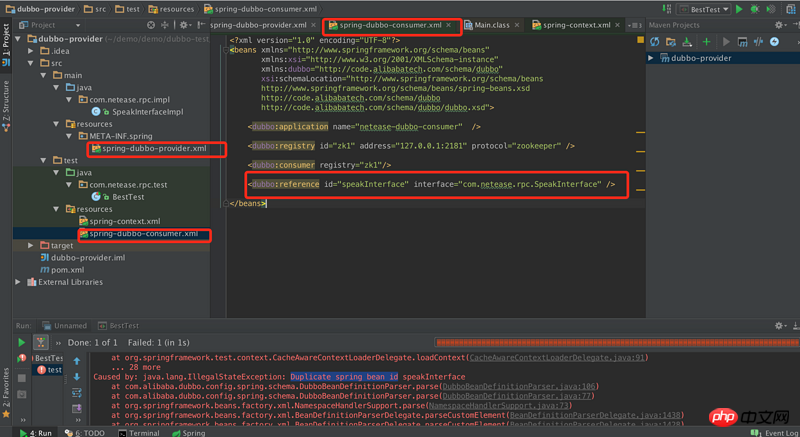The width and height of the screenshot is (800, 437).
Task: Open CacheAwareContextLoaderDelegate.java:91 link
Action: click(x=557, y=358)
